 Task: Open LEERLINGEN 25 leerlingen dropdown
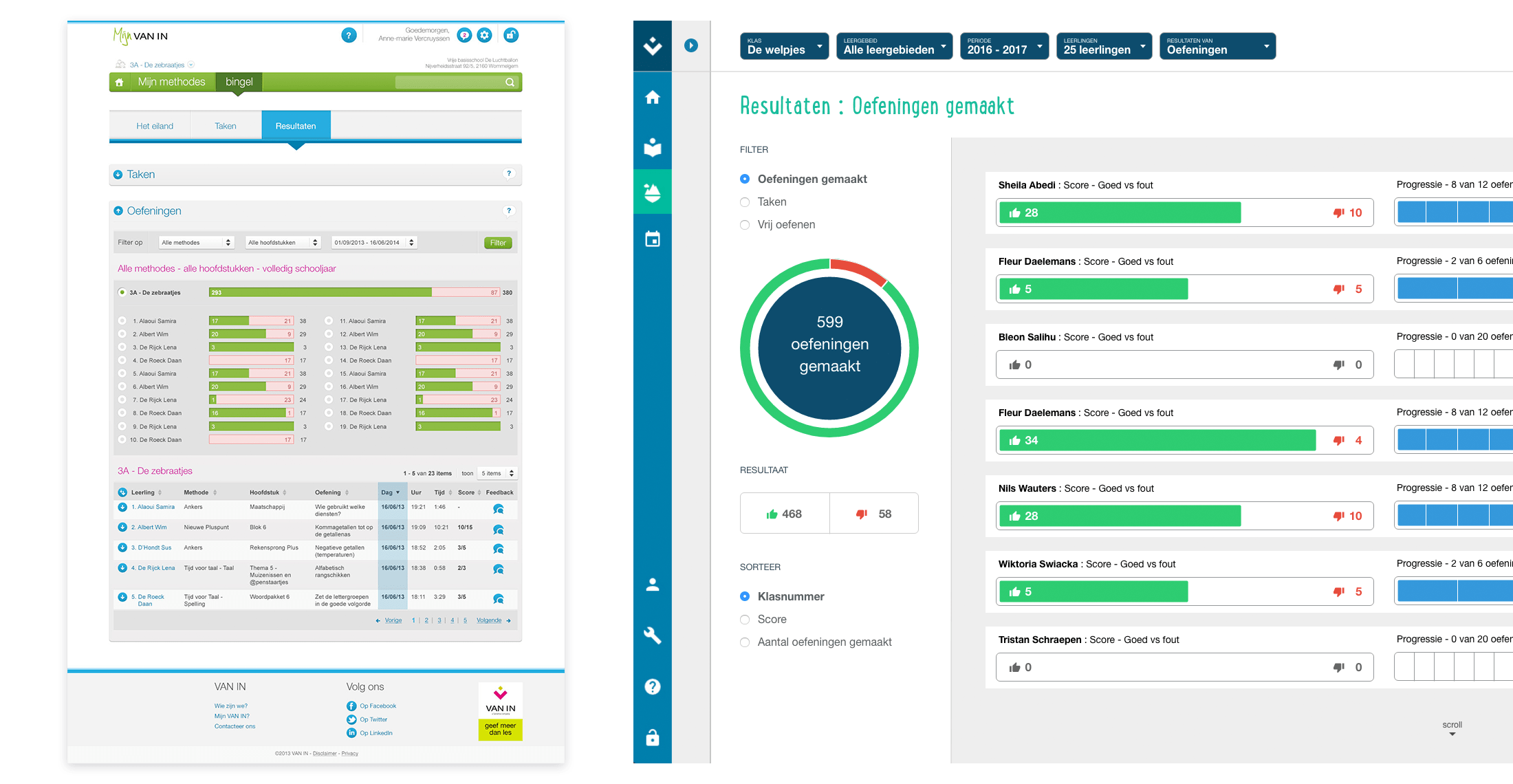(1104, 46)
